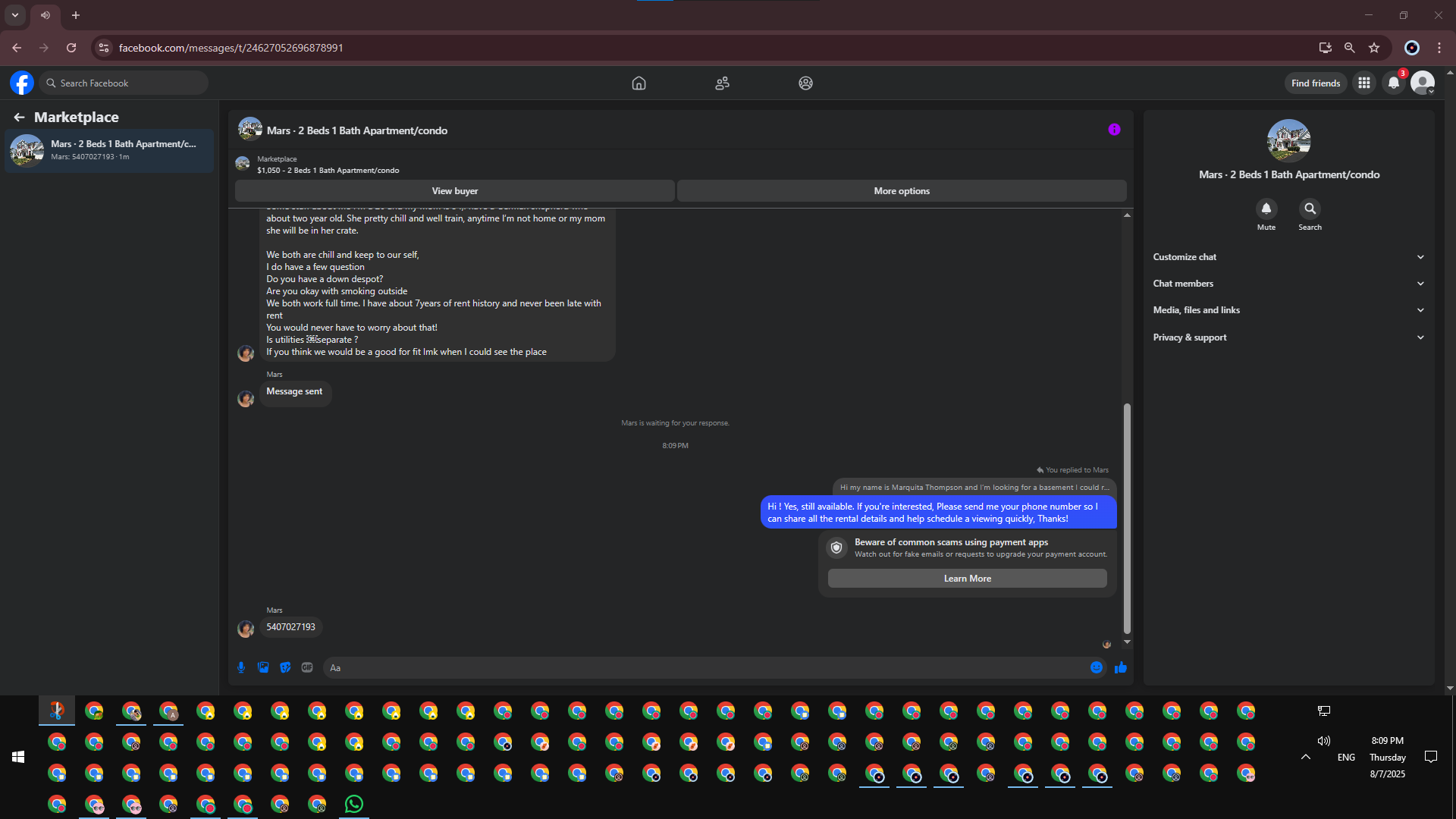Open a new browser tab
This screenshot has height=819, width=1456.
point(76,15)
